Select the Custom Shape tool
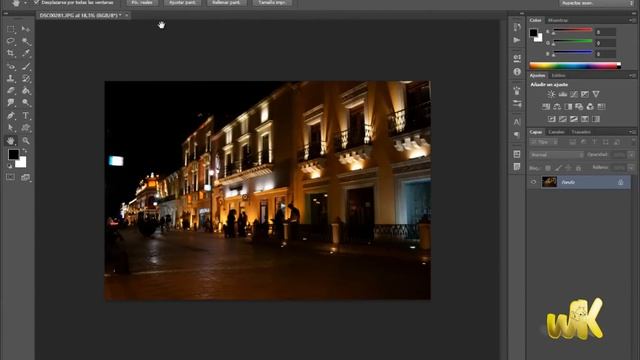Screen dimensions: 640x360 coord(26,128)
